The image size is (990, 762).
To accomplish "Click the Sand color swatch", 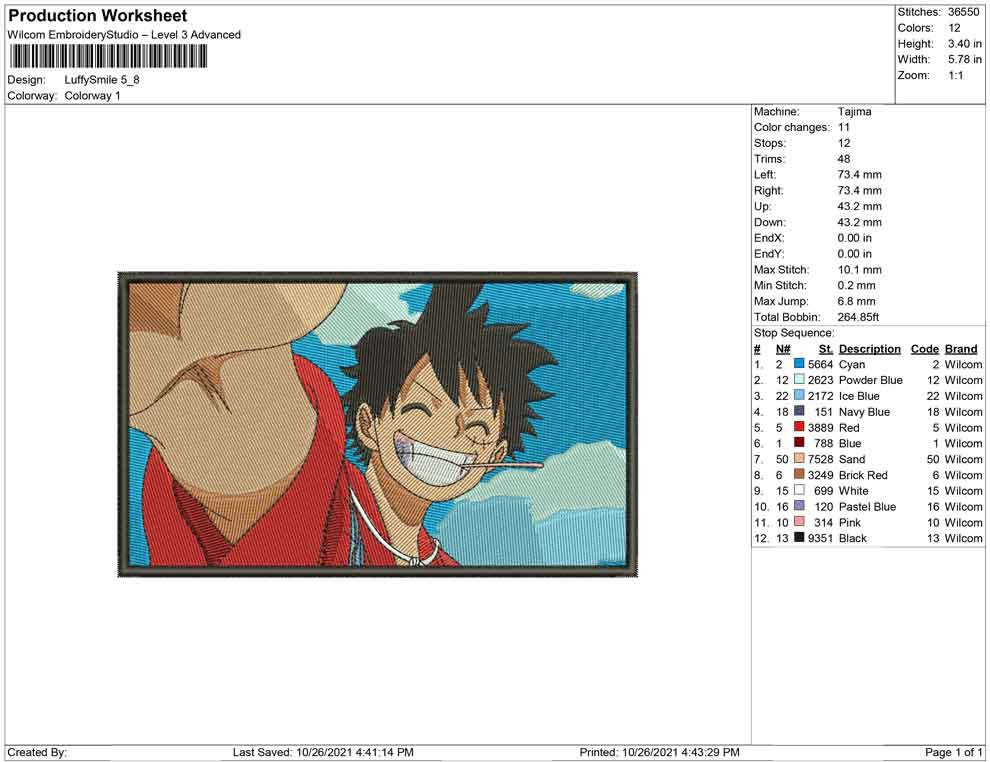I will tap(799, 458).
